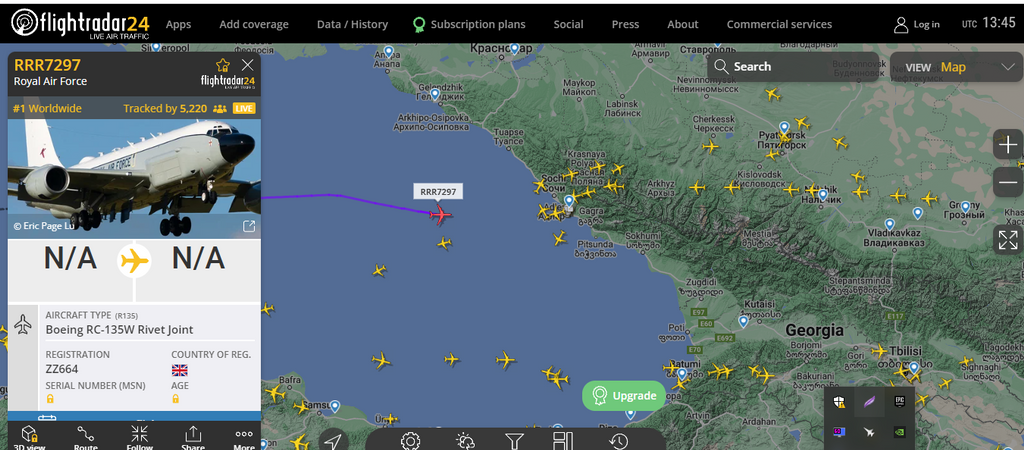Open the Data / History menu
1024x450 pixels.
[352, 24]
